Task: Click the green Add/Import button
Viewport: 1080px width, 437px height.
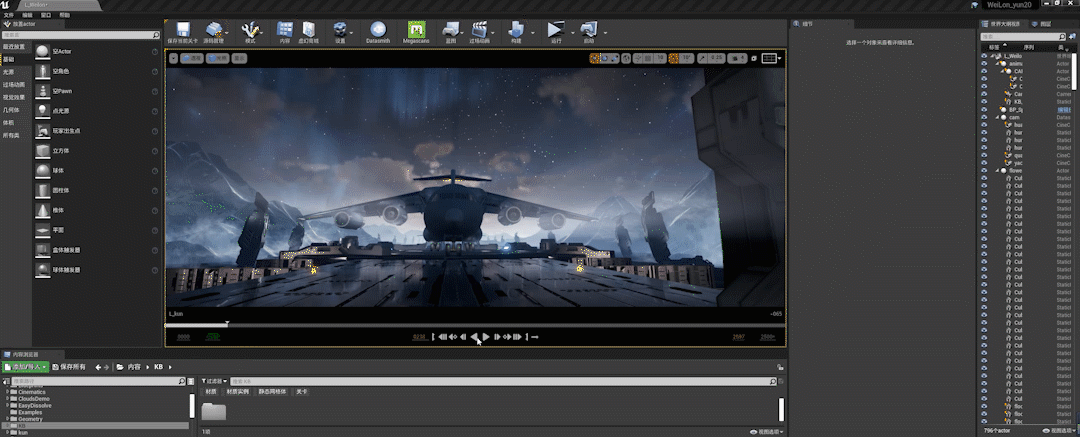Action: pos(25,367)
